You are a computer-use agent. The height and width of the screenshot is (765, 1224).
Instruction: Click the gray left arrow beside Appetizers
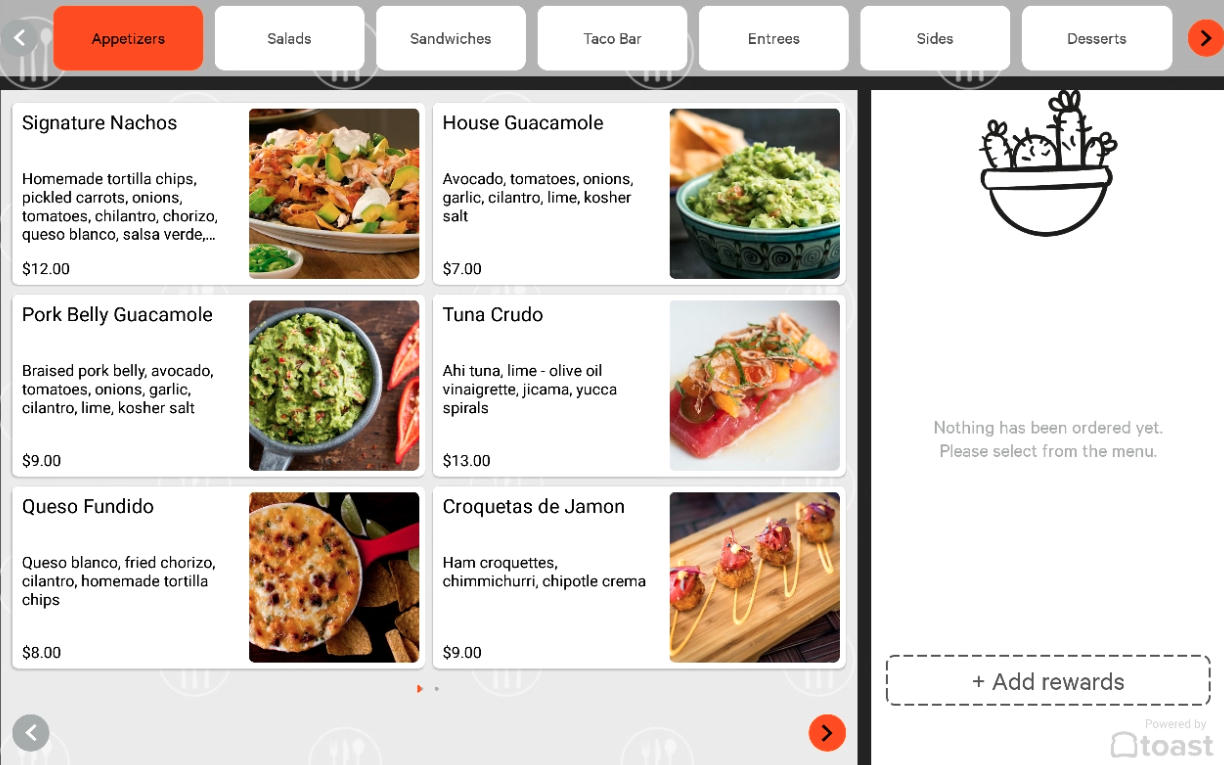[x=19, y=38]
